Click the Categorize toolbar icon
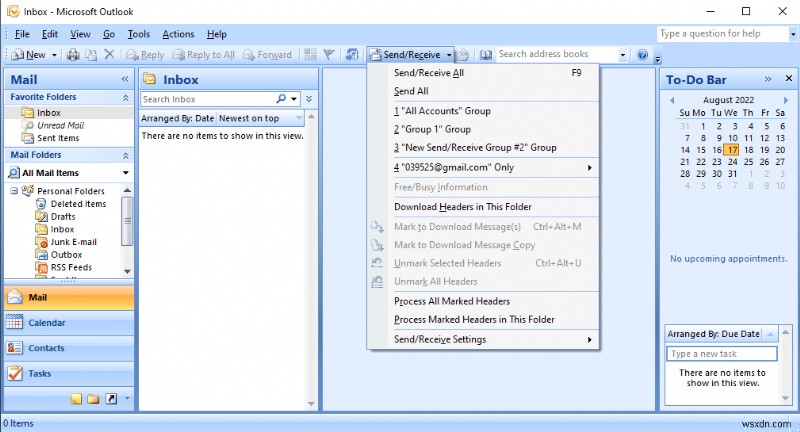This screenshot has height=432, width=800. point(310,55)
